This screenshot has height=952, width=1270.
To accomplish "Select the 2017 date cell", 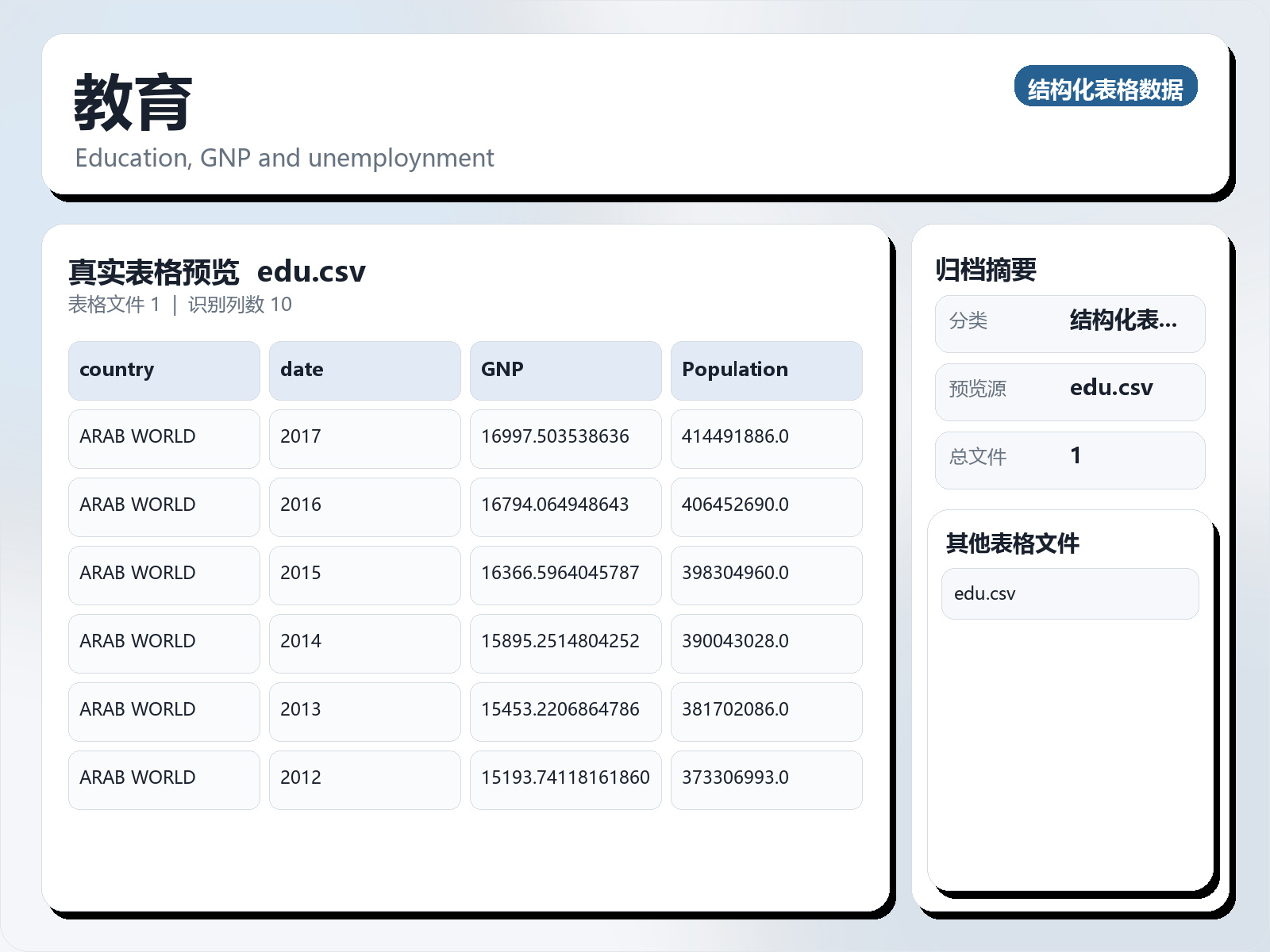I will (364, 438).
